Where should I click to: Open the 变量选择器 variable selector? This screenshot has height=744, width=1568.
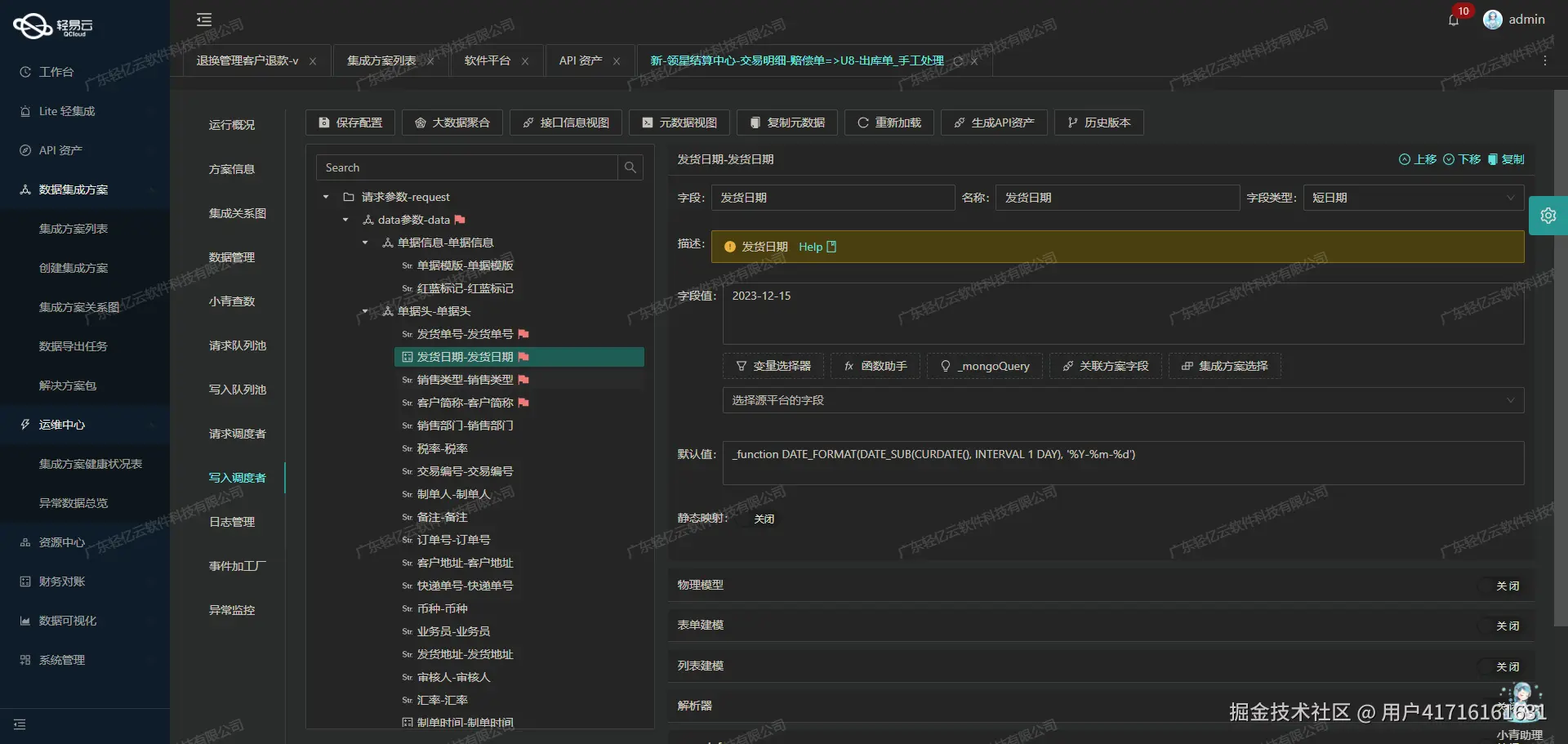(772, 366)
